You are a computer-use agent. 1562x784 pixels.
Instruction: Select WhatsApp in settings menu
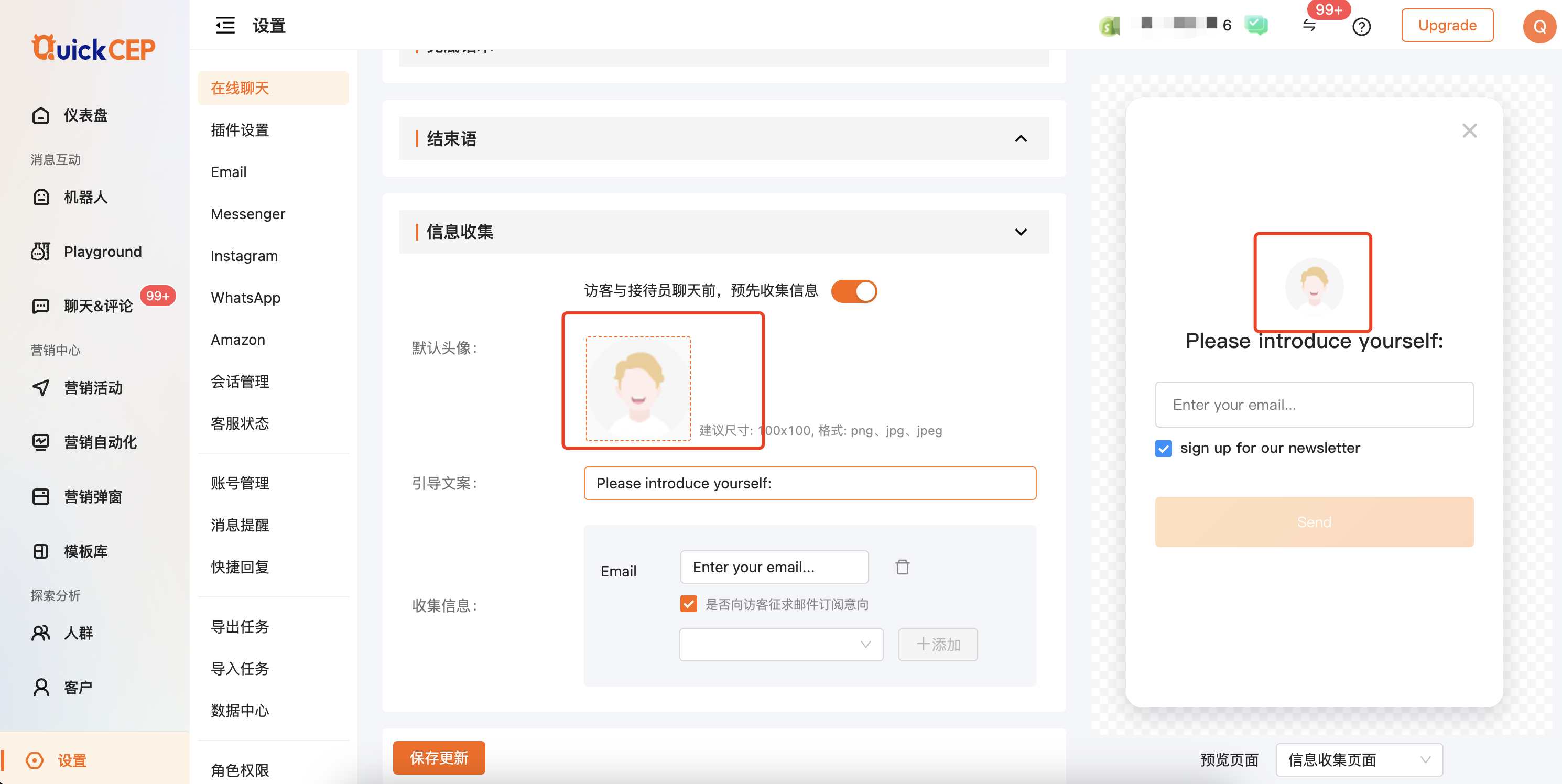246,298
